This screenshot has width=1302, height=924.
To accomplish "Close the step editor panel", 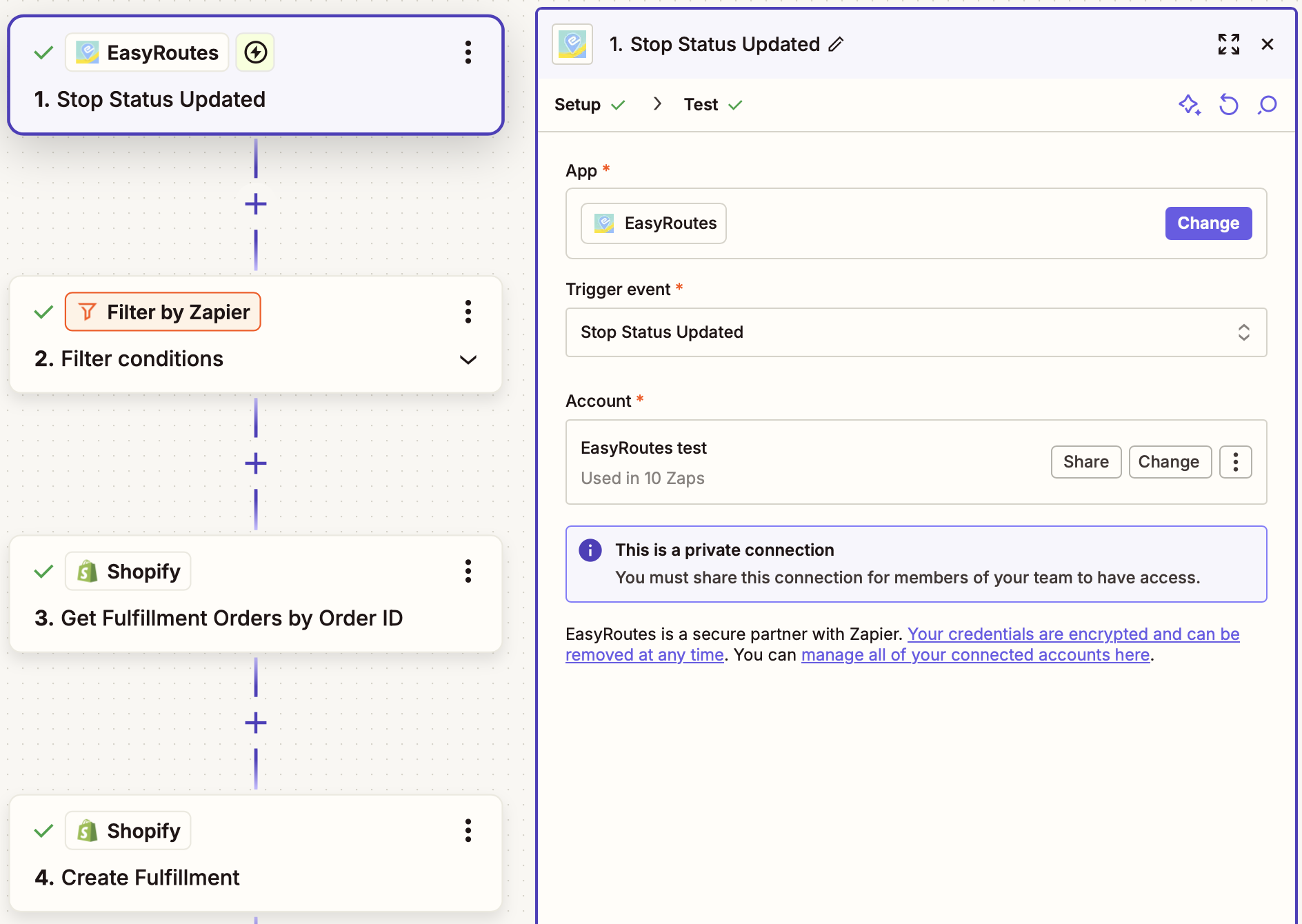I will coord(1268,44).
